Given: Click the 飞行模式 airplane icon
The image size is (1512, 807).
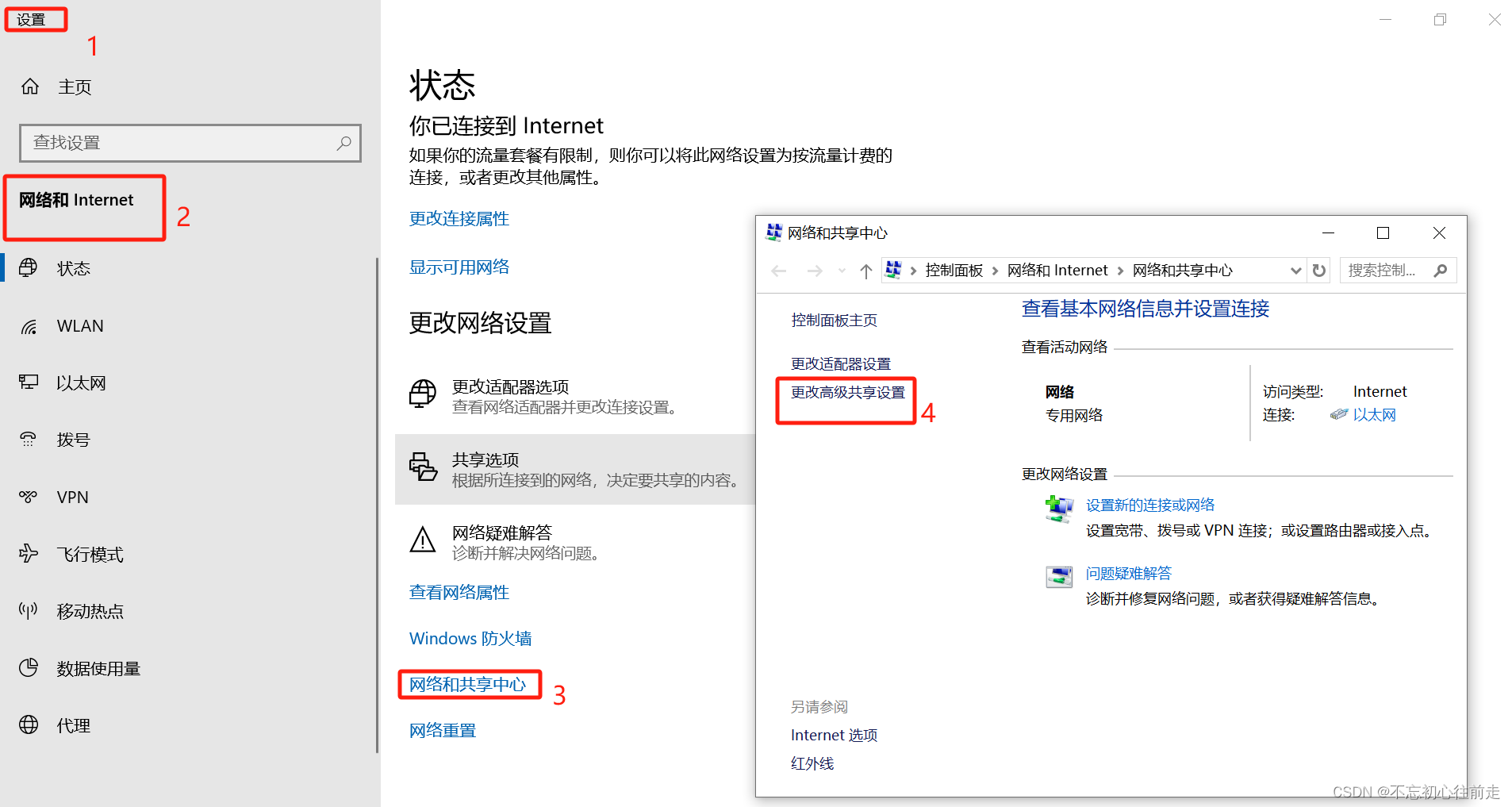Looking at the screenshot, I should point(29,554).
